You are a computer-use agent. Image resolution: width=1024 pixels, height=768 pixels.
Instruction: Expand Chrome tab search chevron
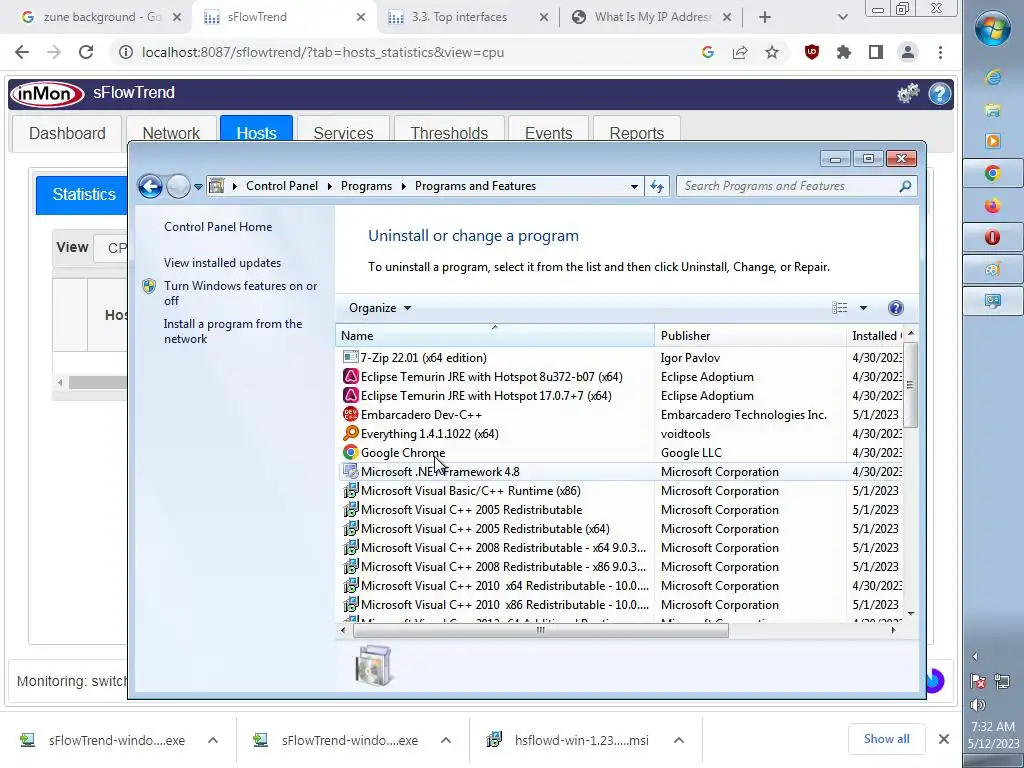pos(842,17)
